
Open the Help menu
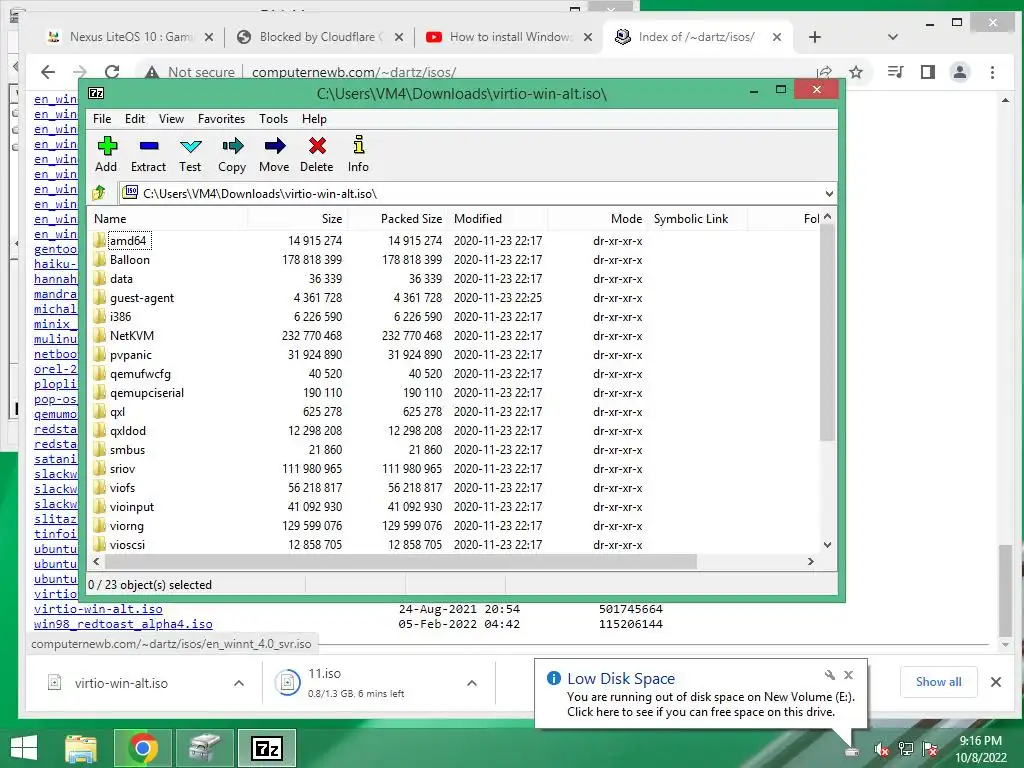314,119
